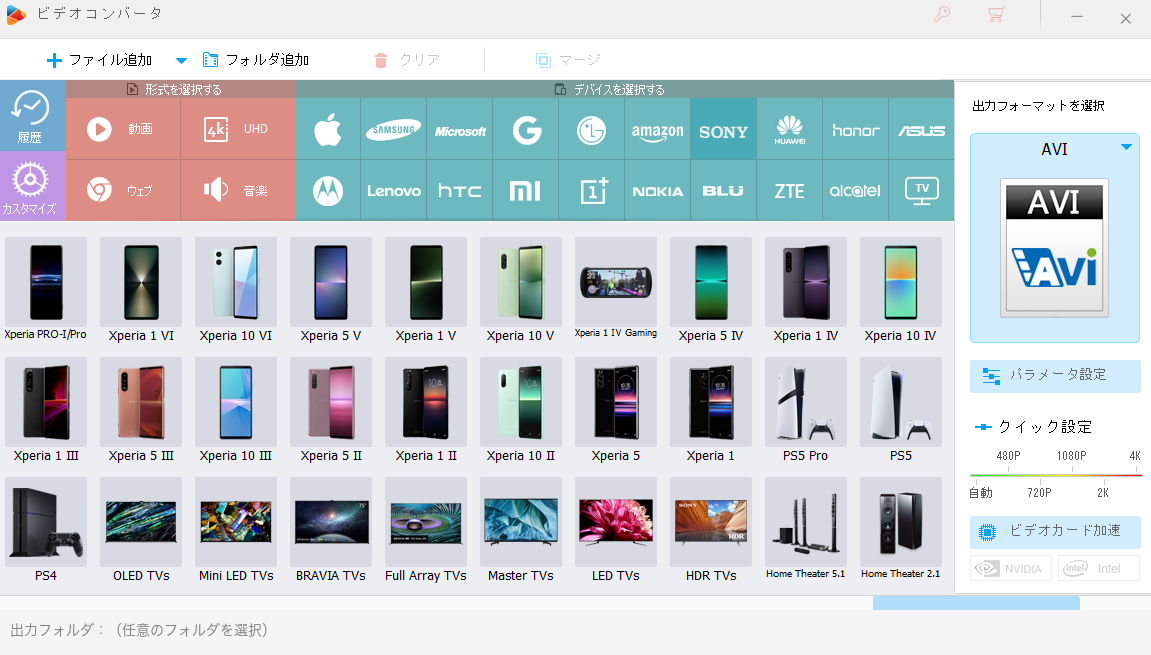Screen dimensions: 1151x655
Task: Expand the AVI output format dropdown
Action: point(1126,148)
